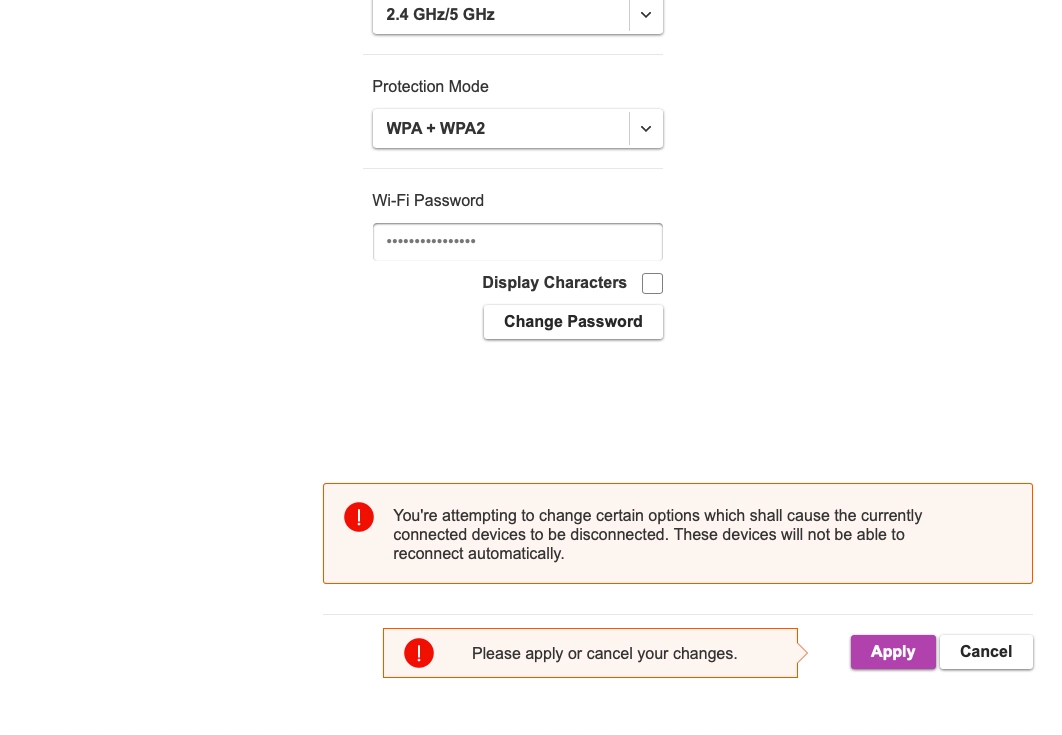Image resolution: width=1062 pixels, height=735 pixels.
Task: Click warning icon beside apply-or-cancel notice
Action: coord(418,653)
